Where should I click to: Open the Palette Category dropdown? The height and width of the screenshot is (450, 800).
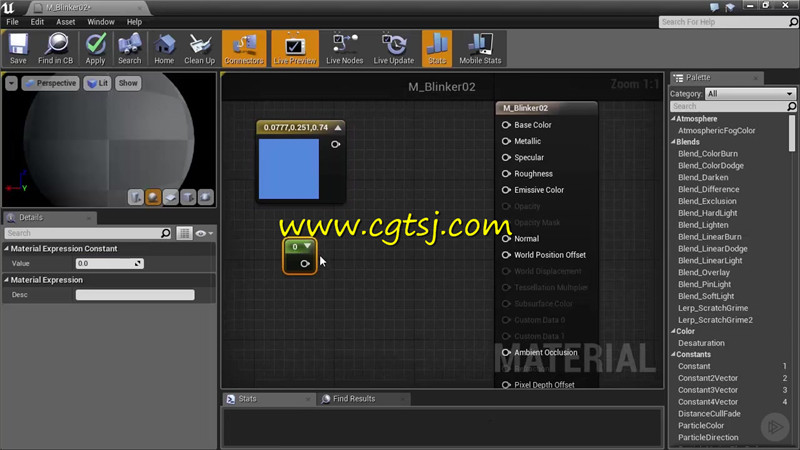click(750, 94)
